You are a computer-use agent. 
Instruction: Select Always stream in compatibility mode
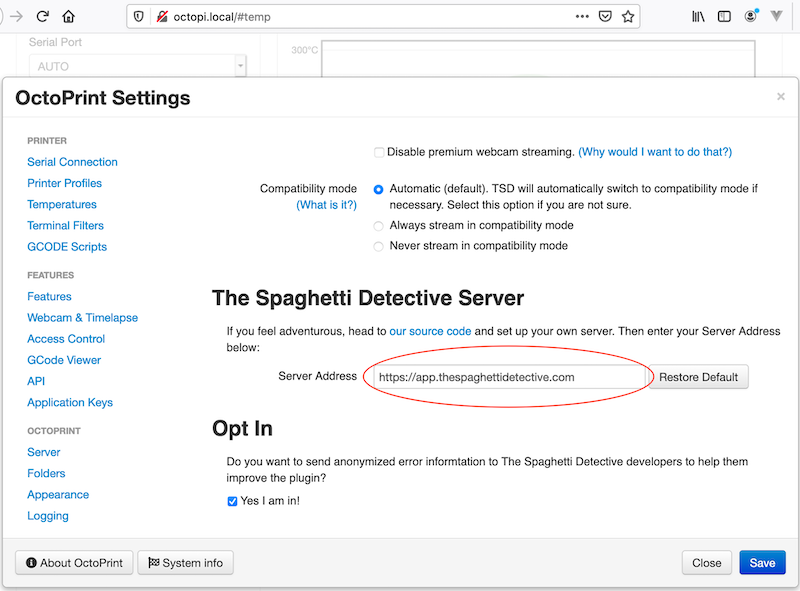(379, 226)
